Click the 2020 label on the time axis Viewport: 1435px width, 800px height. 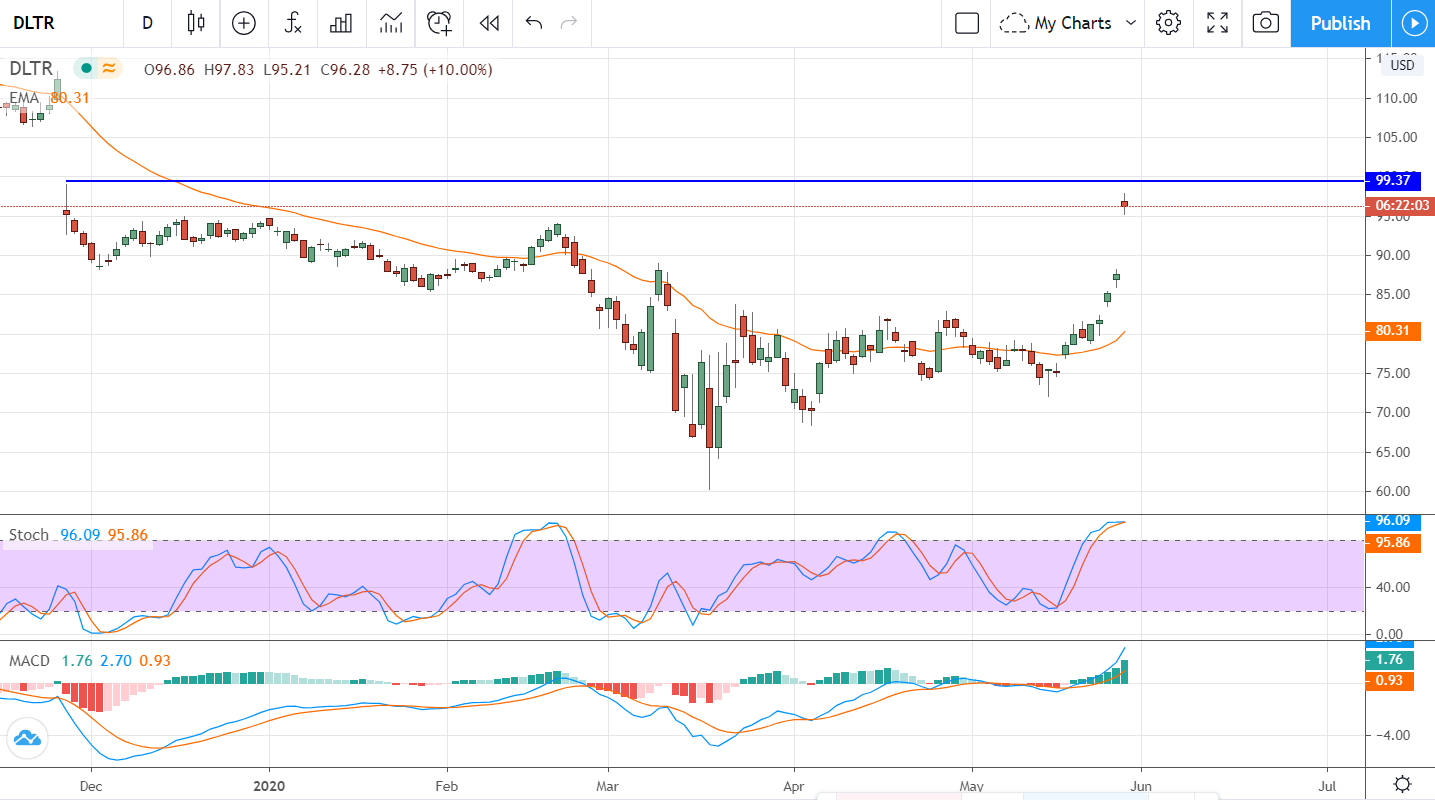coord(269,785)
